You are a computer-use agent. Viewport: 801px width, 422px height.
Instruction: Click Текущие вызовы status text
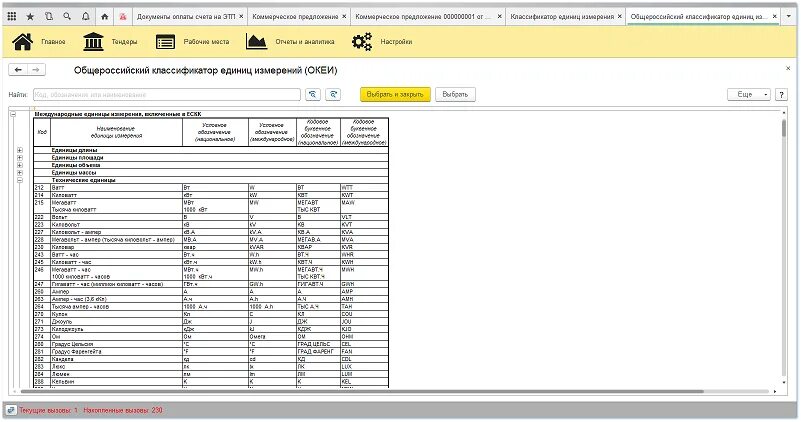point(49,410)
